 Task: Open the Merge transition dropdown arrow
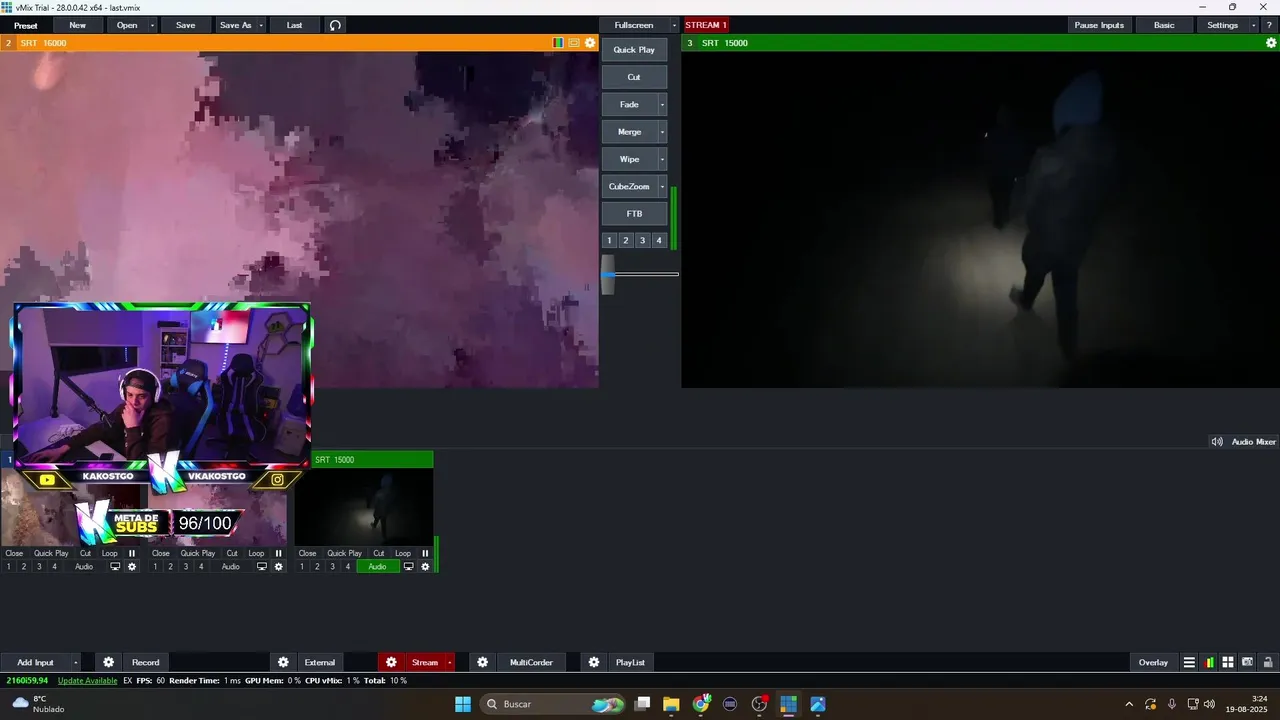tap(662, 132)
